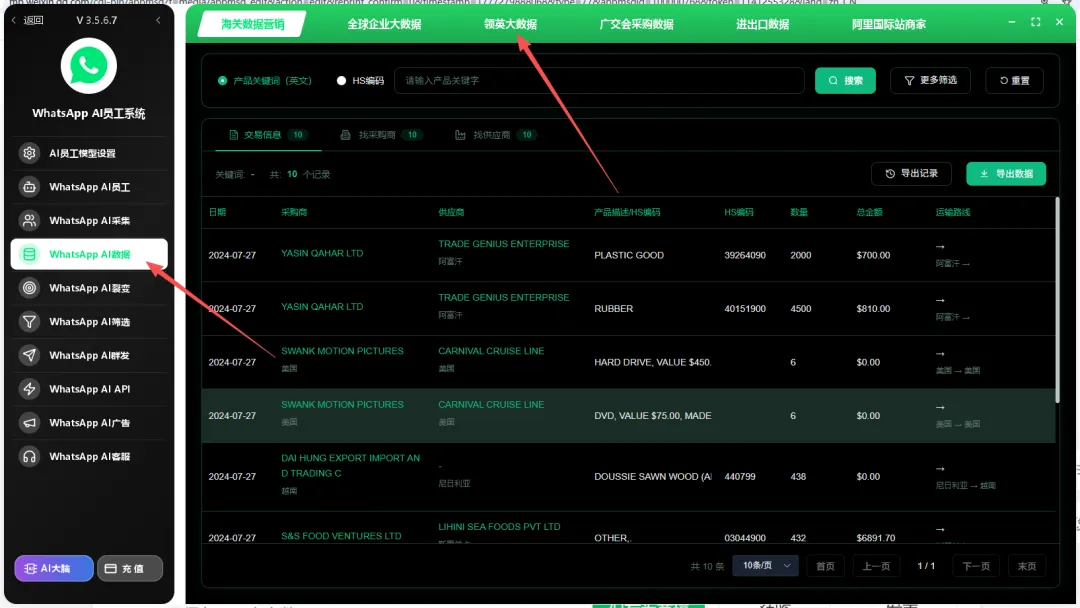Go to 首页 first page
1080x608 pixels.
point(825,566)
